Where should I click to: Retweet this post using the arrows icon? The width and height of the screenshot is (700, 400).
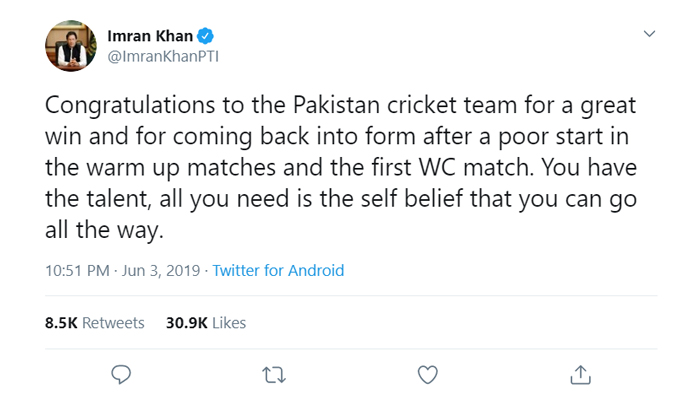pos(274,375)
